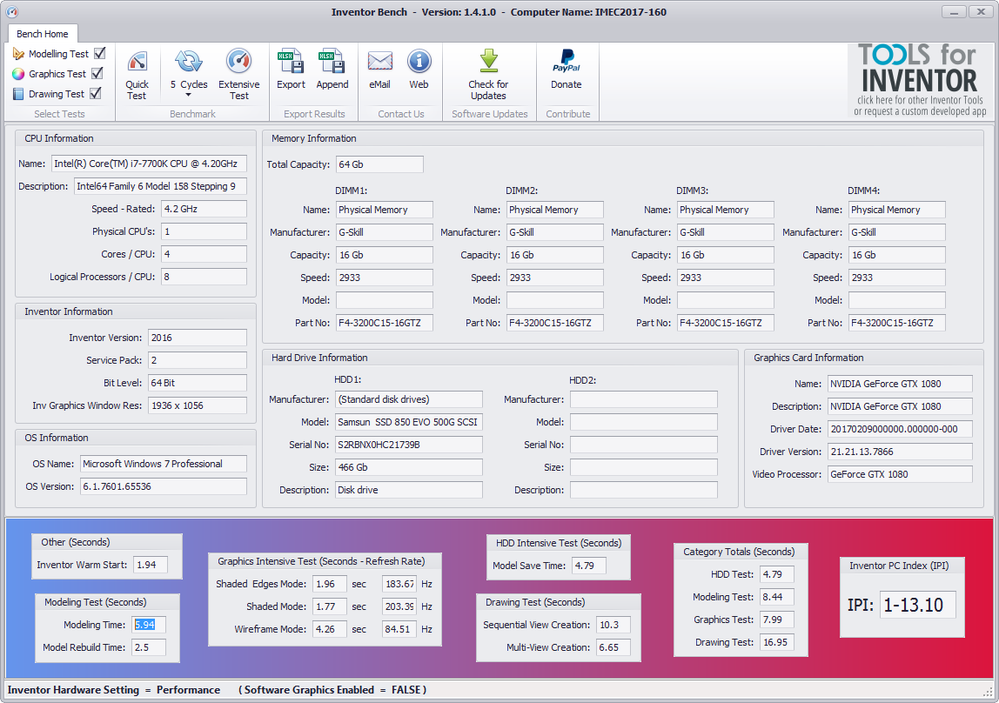Click Wireframe Mode seconds value 4.26
This screenshot has width=999, height=703.
329,629
